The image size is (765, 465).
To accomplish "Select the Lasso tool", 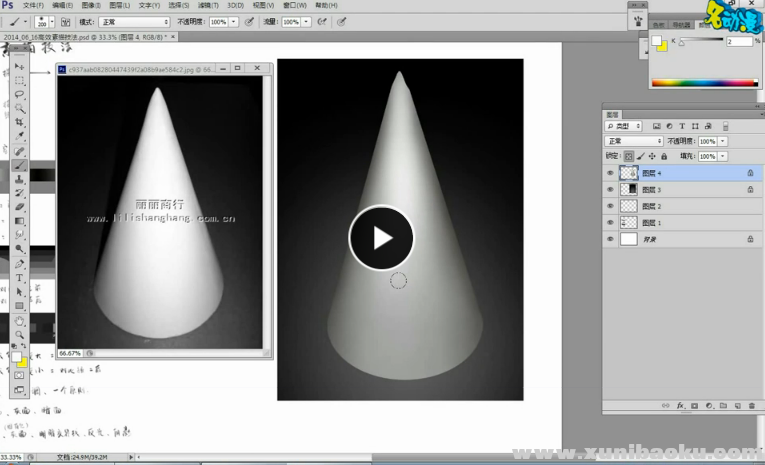I will pos(19,94).
